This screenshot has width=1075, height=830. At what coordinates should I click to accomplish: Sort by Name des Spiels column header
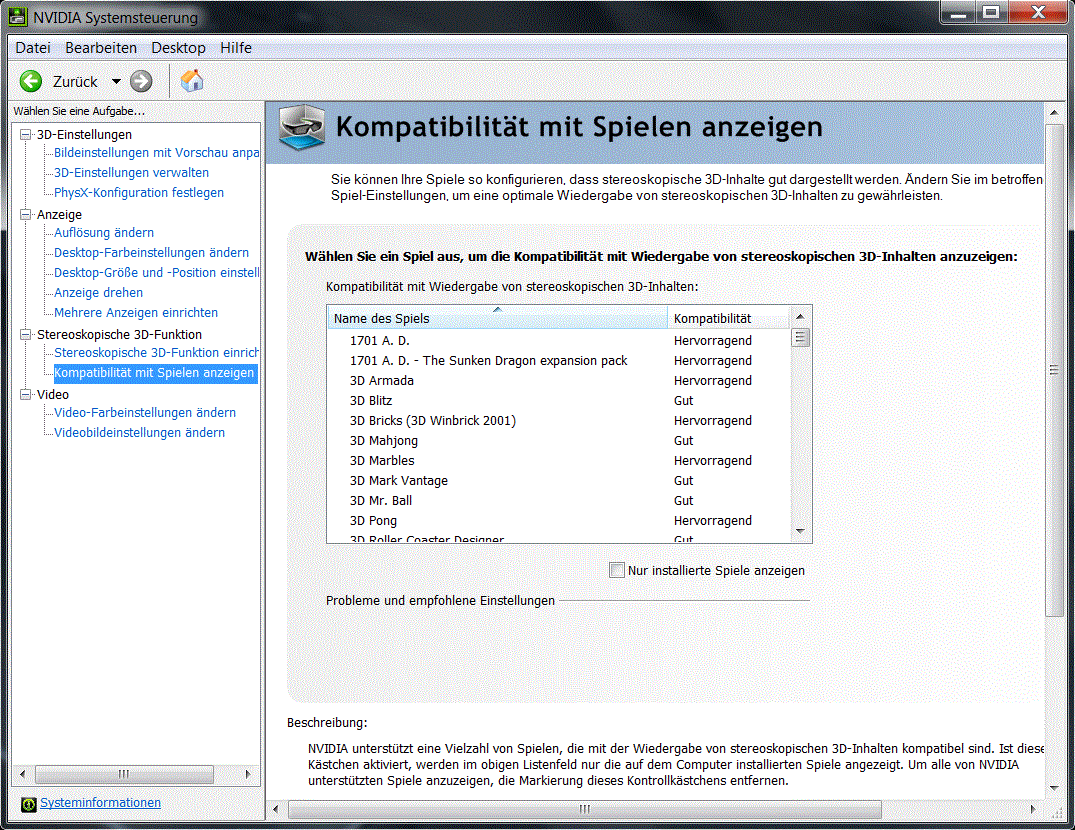point(498,318)
